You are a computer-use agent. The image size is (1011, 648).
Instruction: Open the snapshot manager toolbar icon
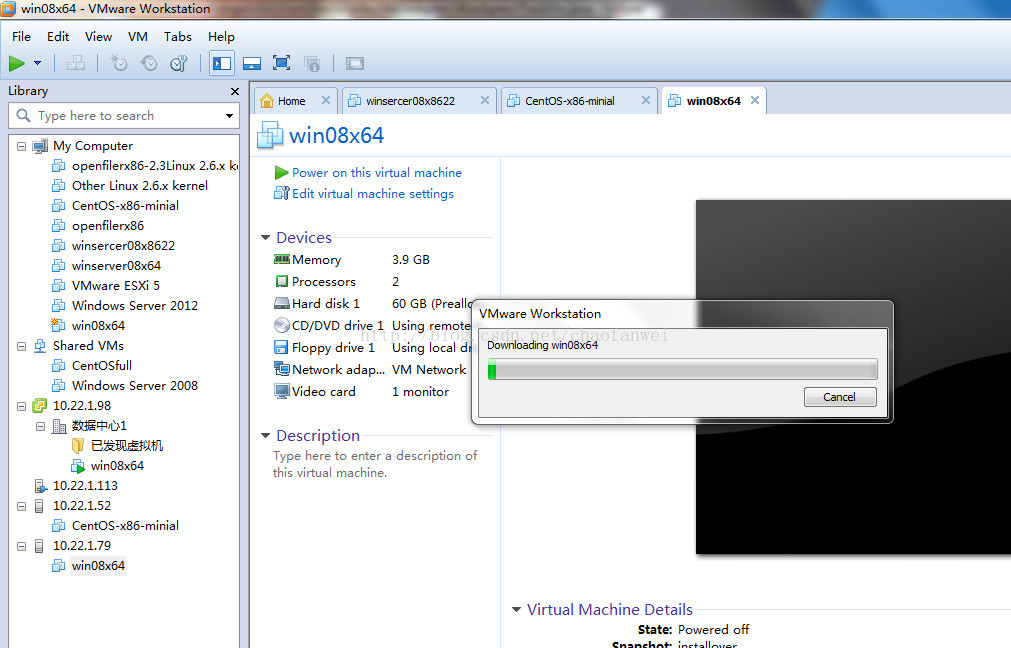pyautogui.click(x=179, y=63)
